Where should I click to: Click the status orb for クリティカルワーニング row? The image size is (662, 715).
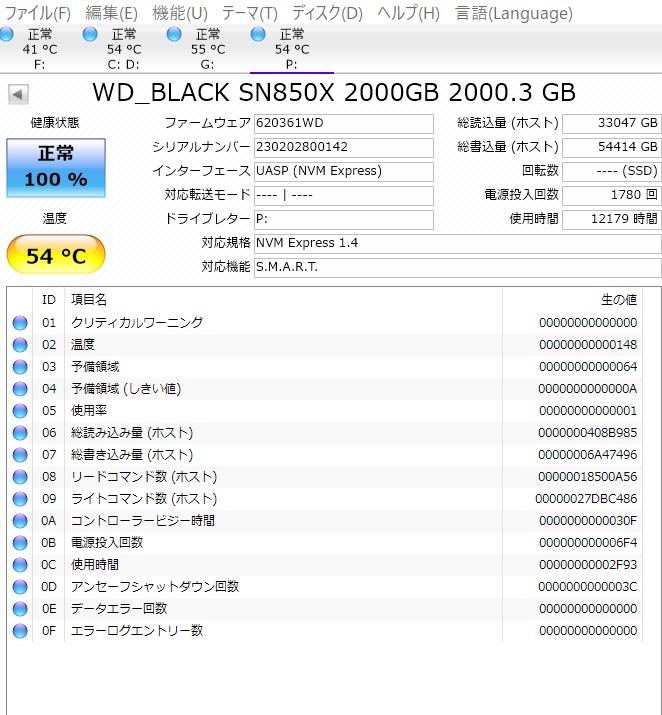20,323
